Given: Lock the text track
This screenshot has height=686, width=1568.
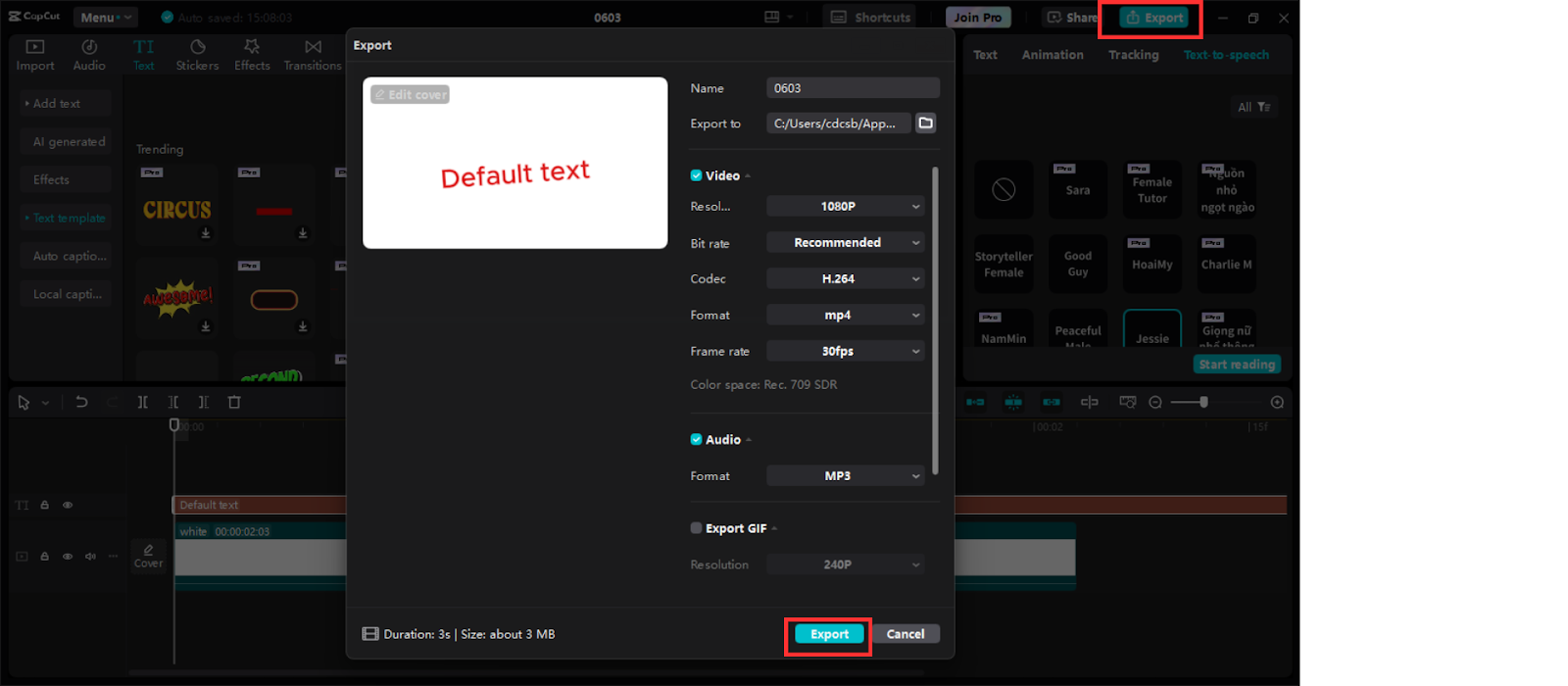Looking at the screenshot, I should tap(44, 505).
